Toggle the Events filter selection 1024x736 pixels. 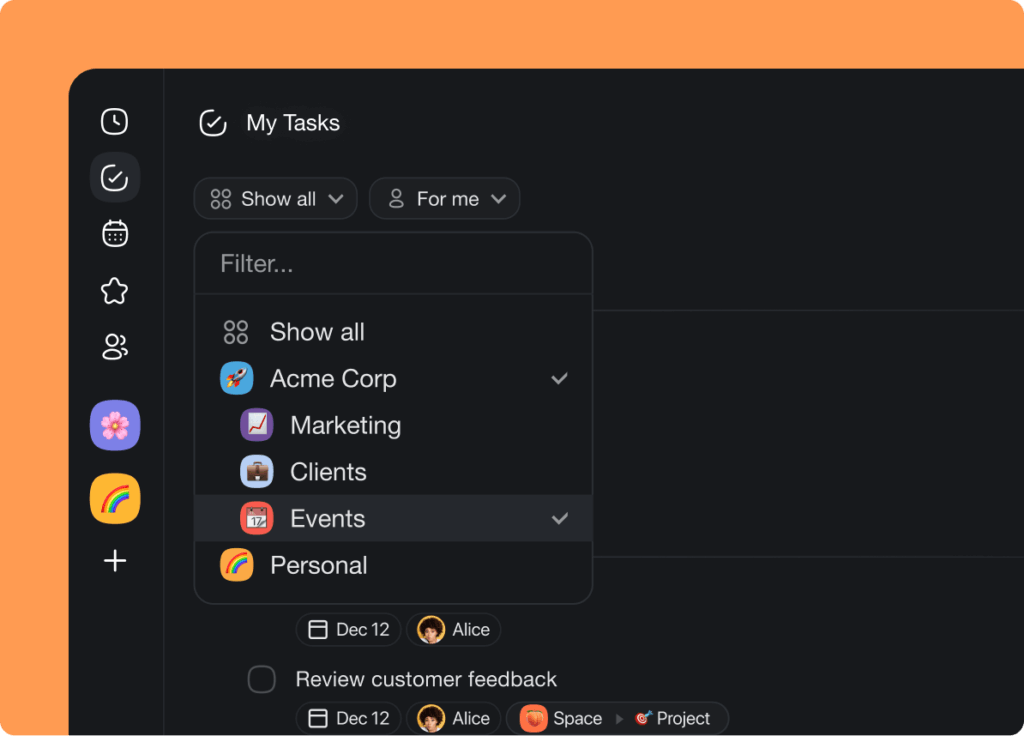click(x=328, y=518)
